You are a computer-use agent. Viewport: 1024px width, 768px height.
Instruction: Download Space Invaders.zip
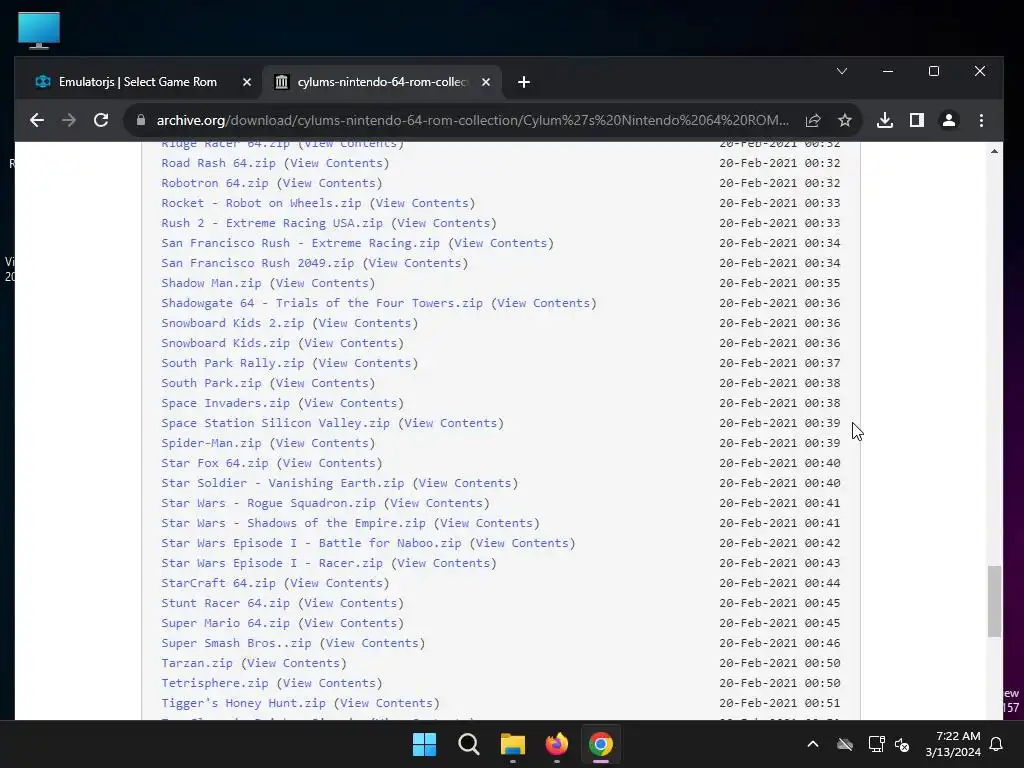[225, 403]
